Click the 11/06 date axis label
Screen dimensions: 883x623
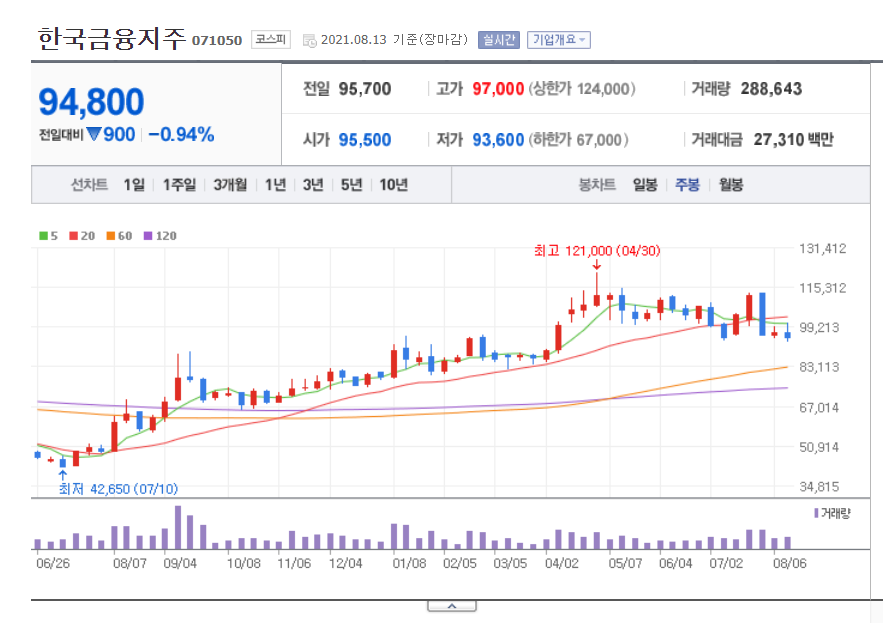pyautogui.click(x=295, y=563)
